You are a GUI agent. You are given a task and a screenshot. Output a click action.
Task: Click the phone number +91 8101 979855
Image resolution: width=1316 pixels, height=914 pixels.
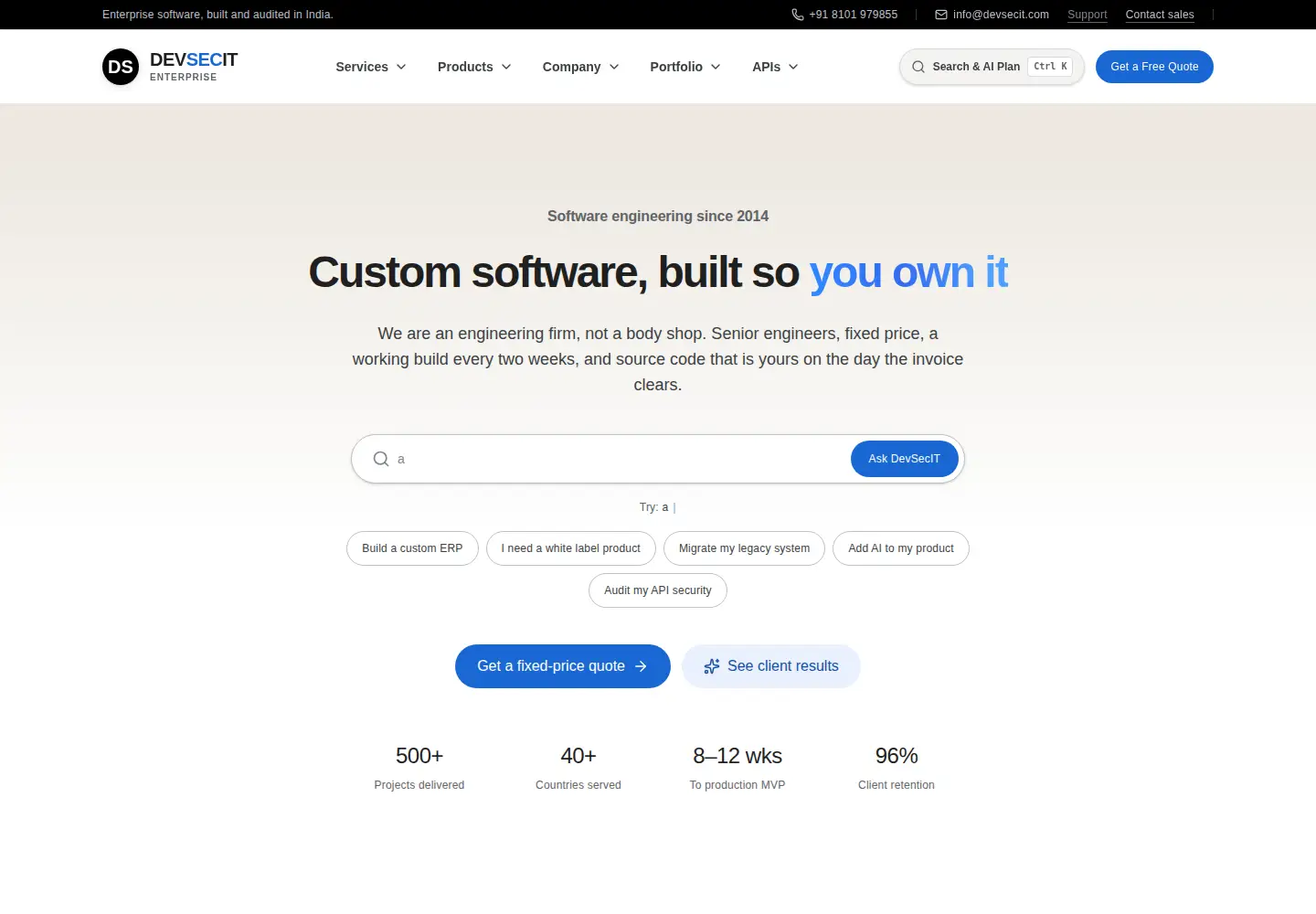854,15
